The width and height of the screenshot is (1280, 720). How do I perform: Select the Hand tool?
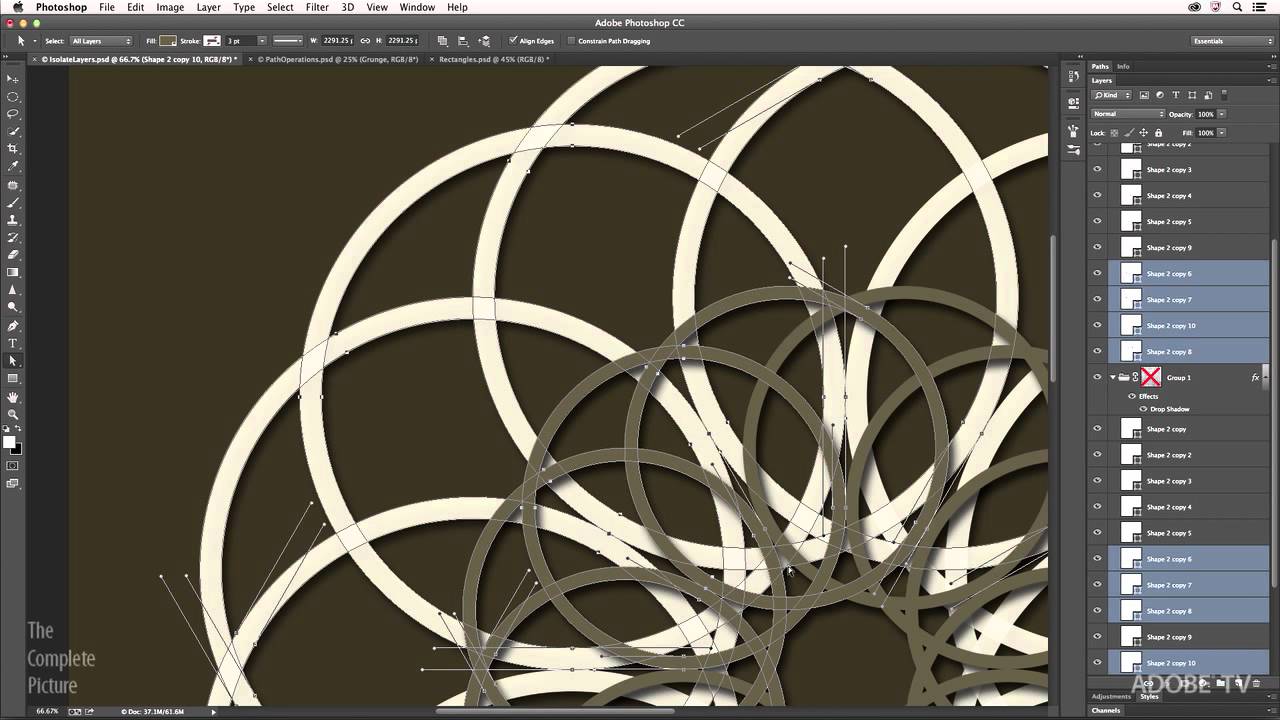(x=13, y=397)
